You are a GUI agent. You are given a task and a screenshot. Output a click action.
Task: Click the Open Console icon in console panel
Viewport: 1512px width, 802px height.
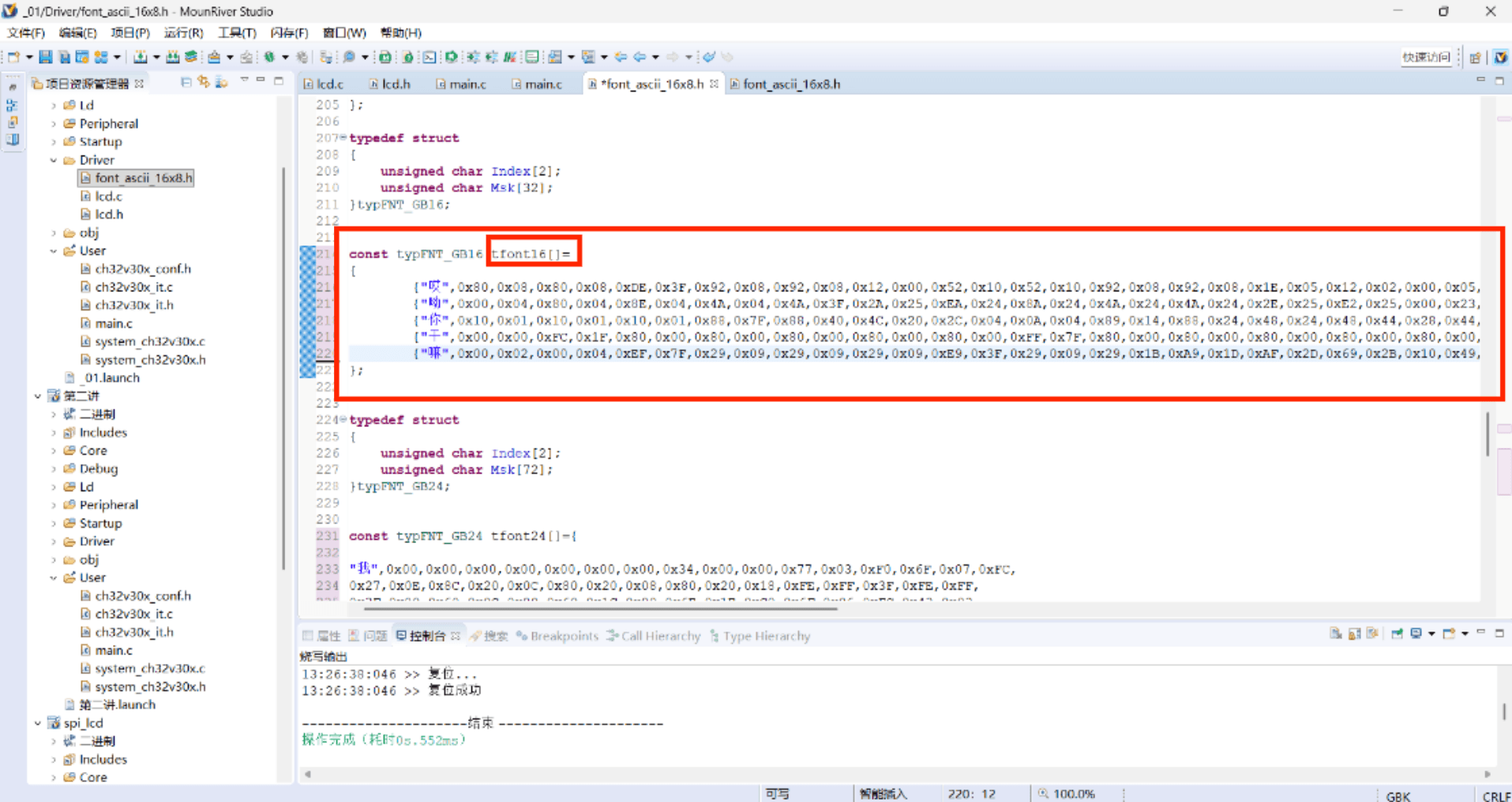[1450, 634]
